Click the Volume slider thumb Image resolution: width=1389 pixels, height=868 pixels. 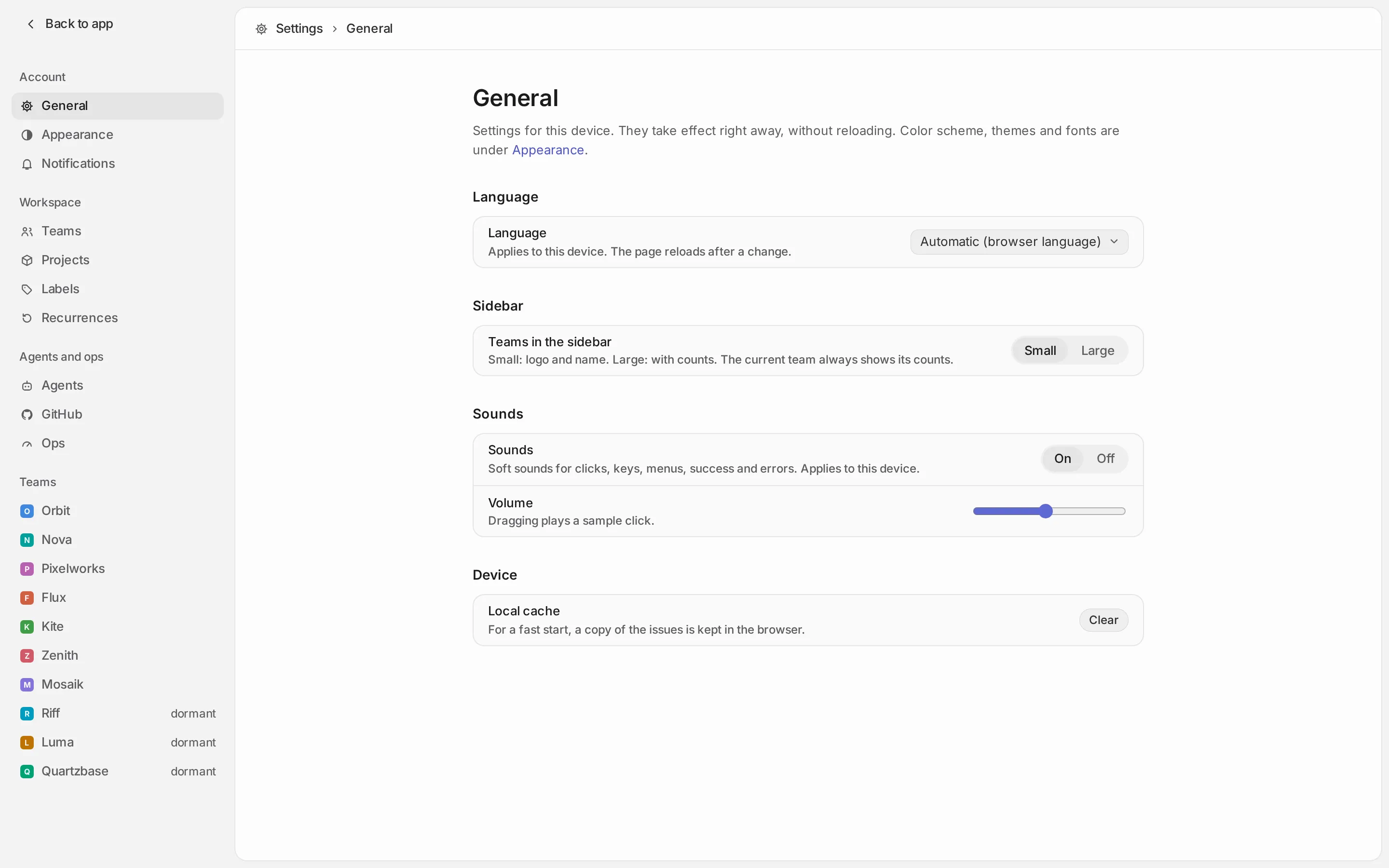coord(1046,511)
